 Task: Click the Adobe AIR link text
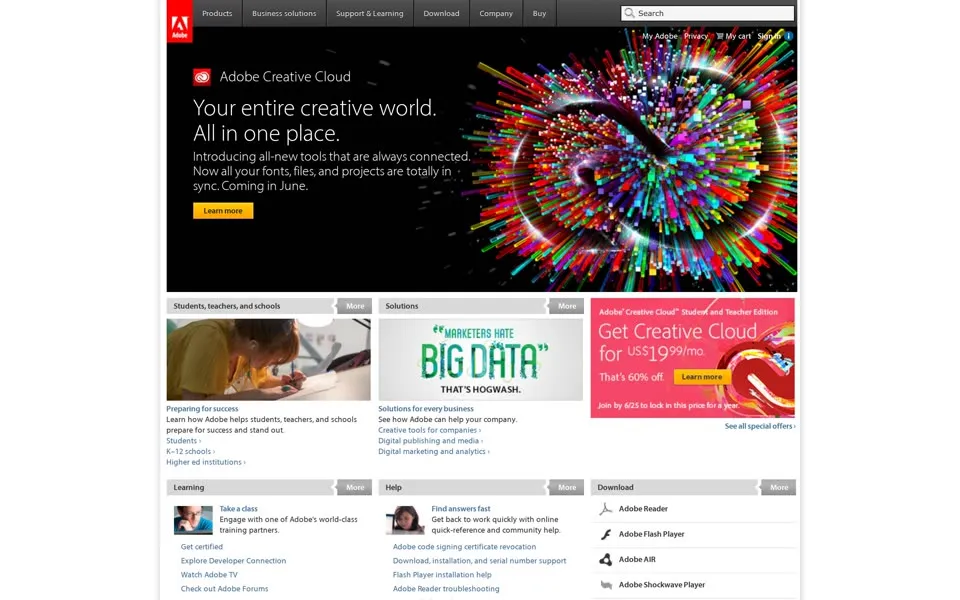click(637, 560)
